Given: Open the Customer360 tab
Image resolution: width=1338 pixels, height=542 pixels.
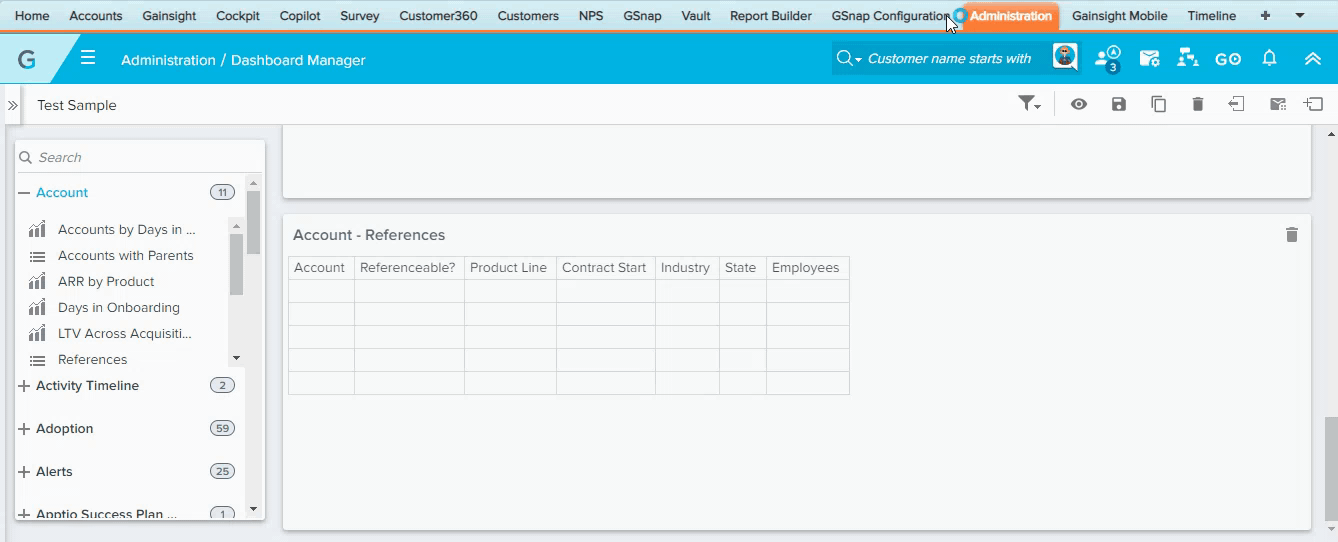Looking at the screenshot, I should click(438, 16).
